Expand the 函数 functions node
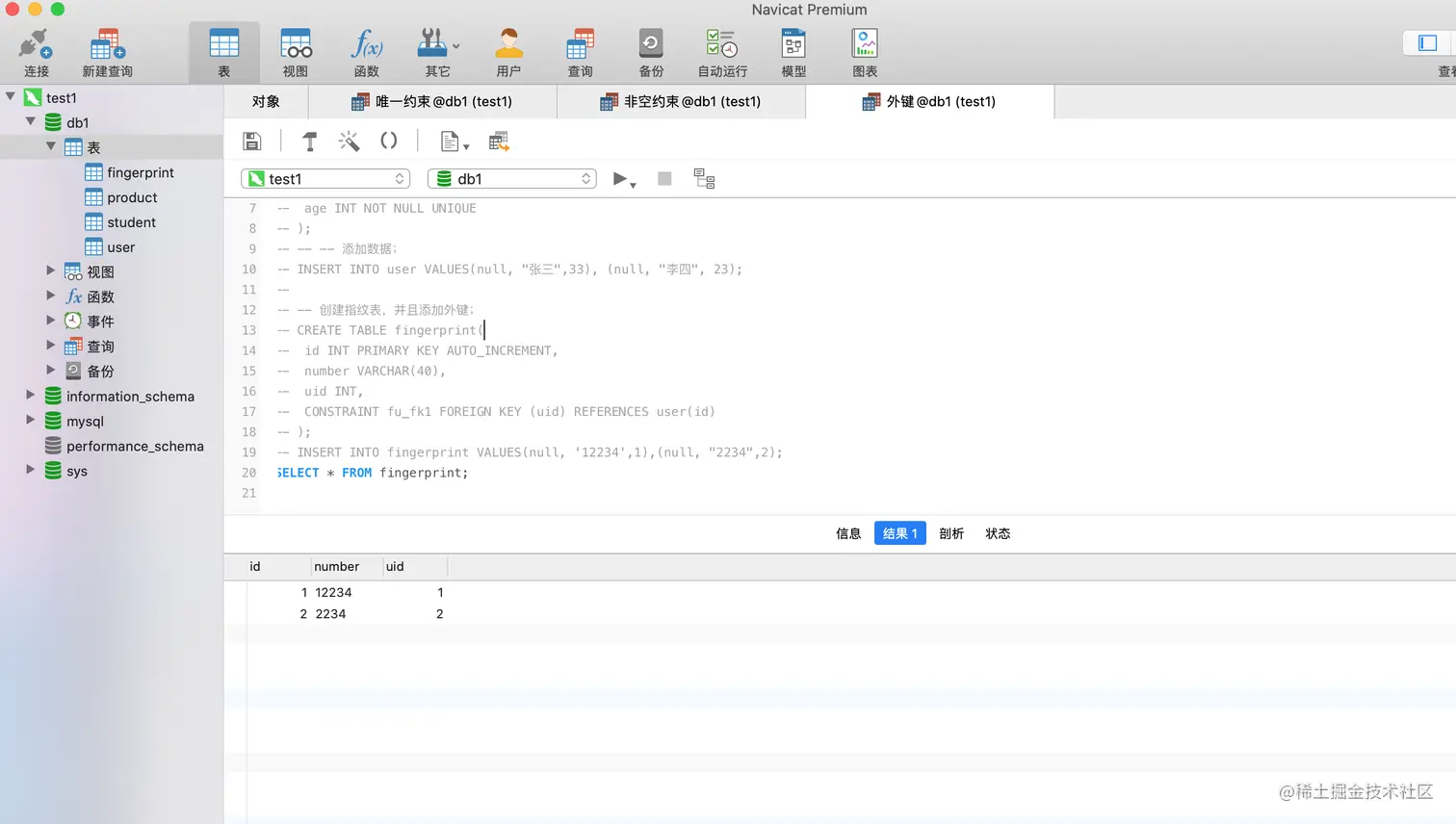 coord(51,296)
